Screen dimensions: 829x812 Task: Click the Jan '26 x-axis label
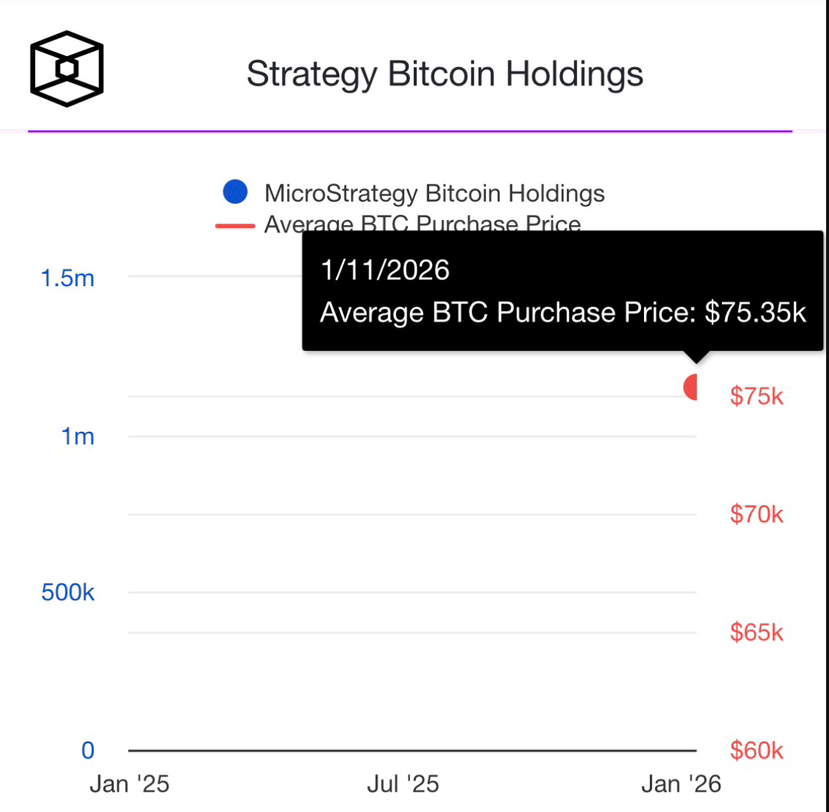[682, 784]
